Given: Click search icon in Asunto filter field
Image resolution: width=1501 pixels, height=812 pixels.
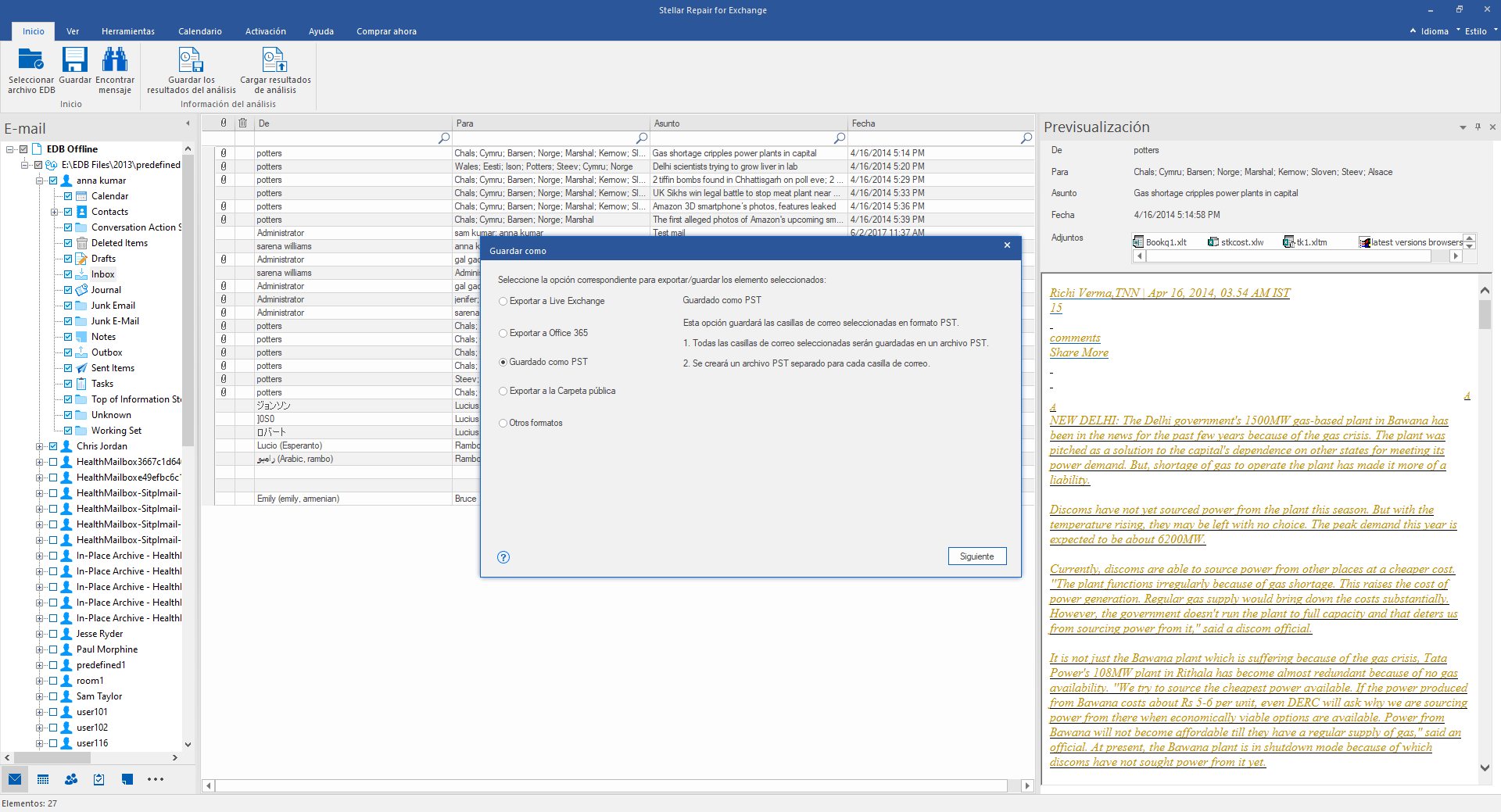Looking at the screenshot, I should click(x=840, y=138).
